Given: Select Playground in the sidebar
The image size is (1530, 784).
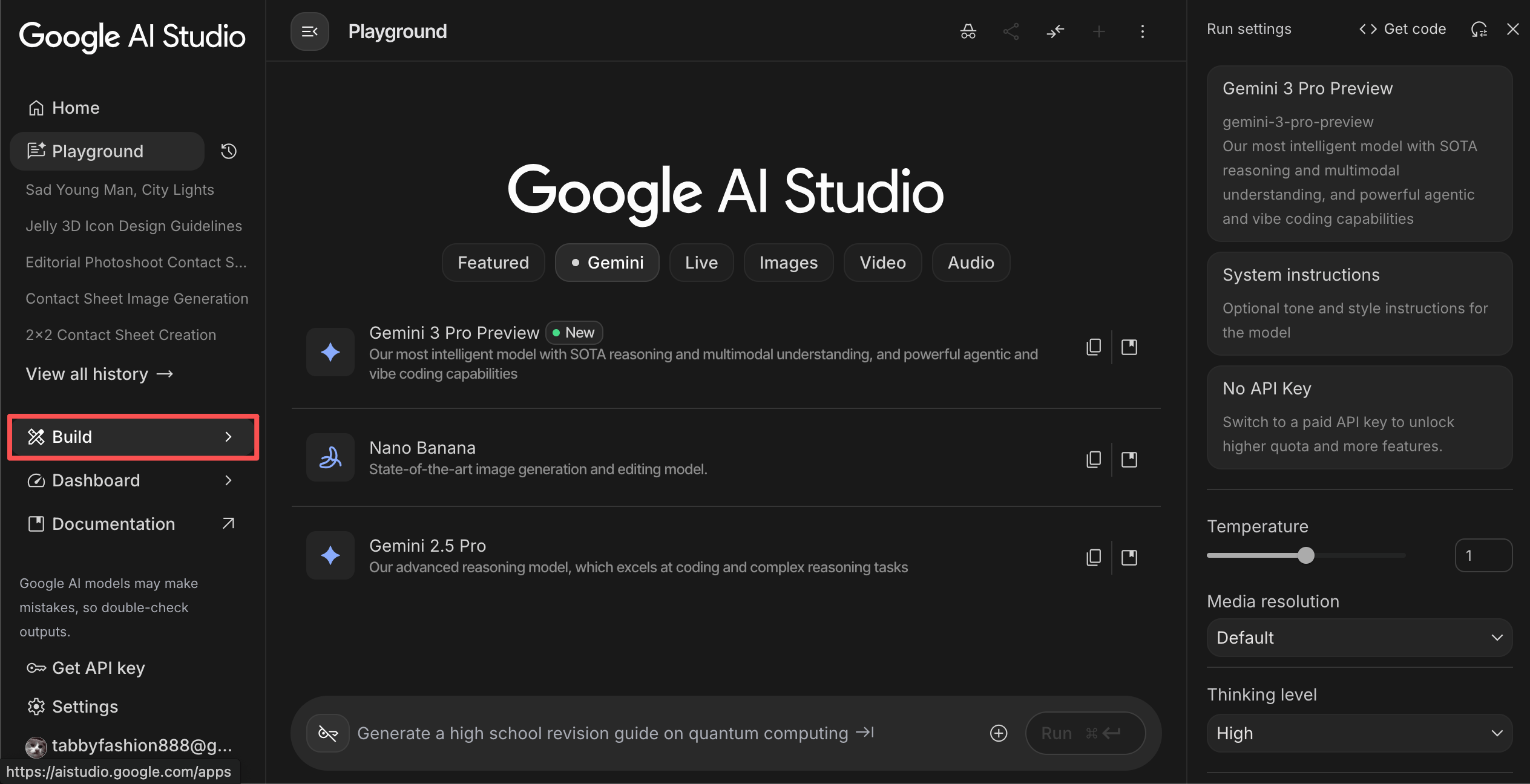Looking at the screenshot, I should [107, 151].
